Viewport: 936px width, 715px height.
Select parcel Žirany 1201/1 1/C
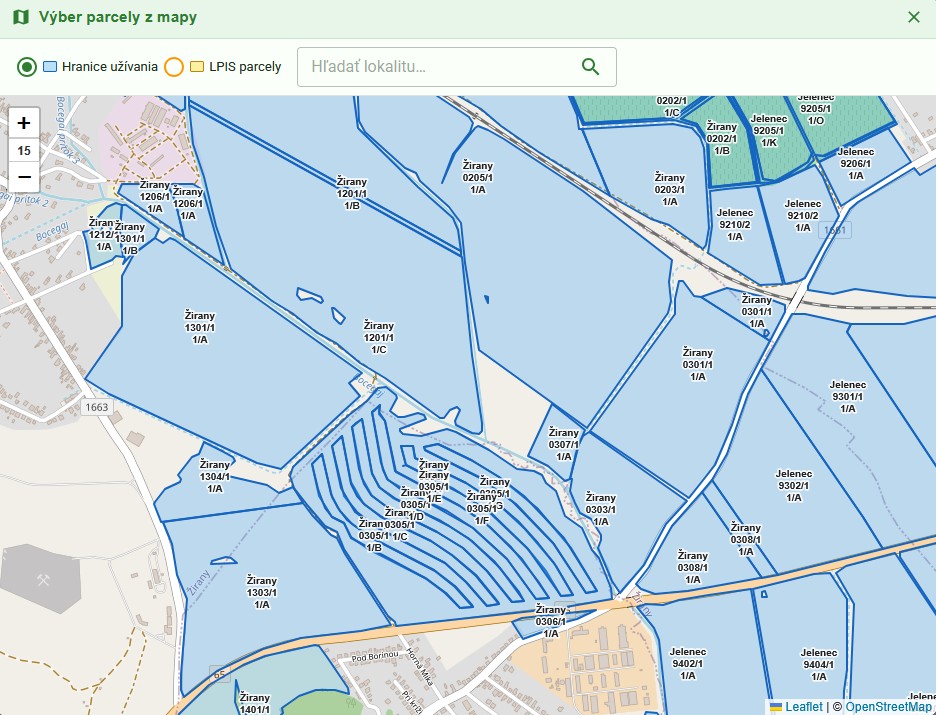point(378,337)
